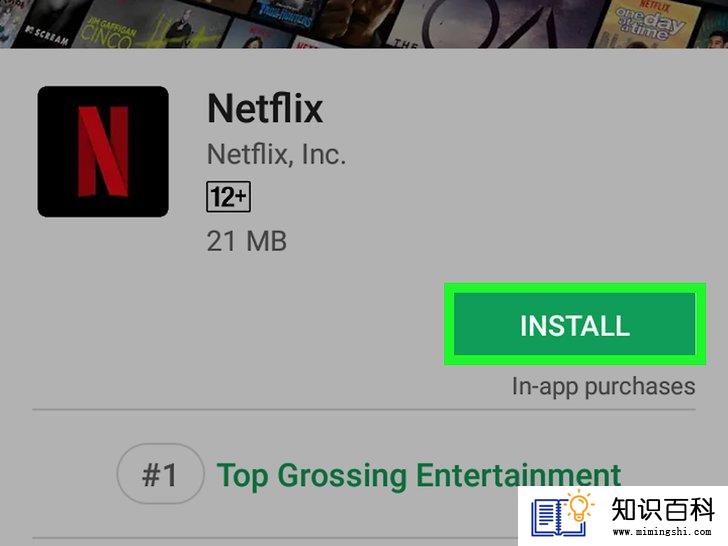This screenshot has width=728, height=546.
Task: Select the partial poster at banner's left edge
Action: coord(10,21)
